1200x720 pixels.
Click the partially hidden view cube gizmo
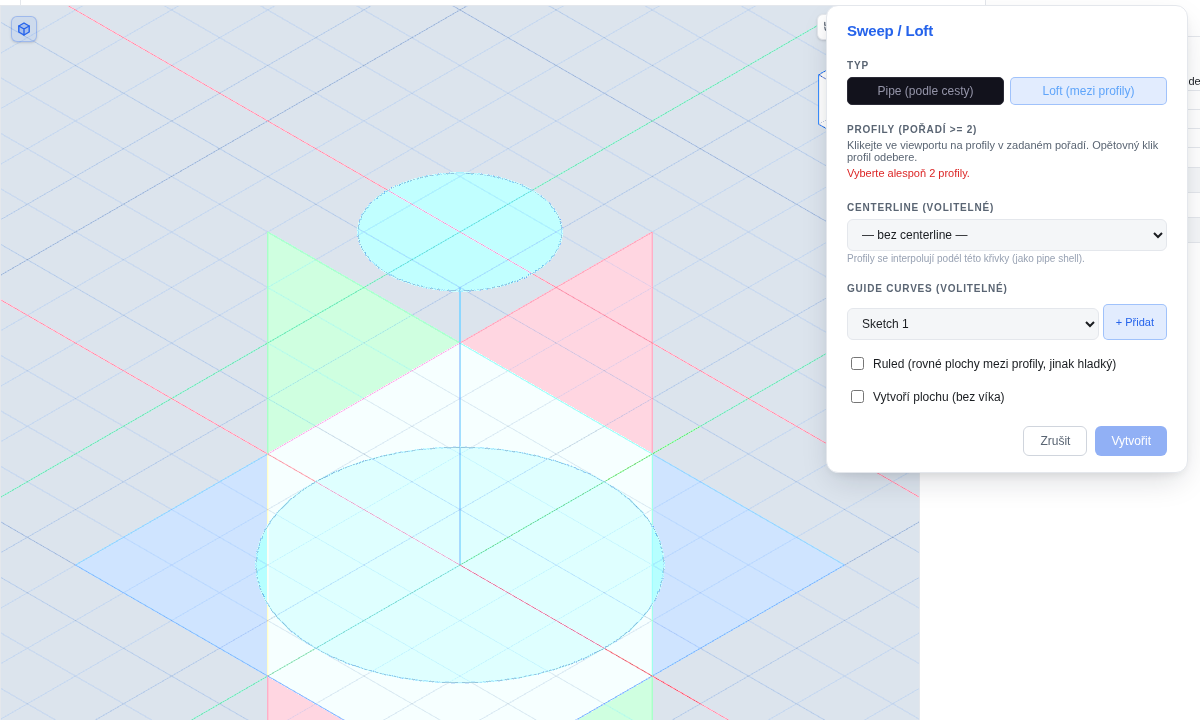(x=822, y=100)
